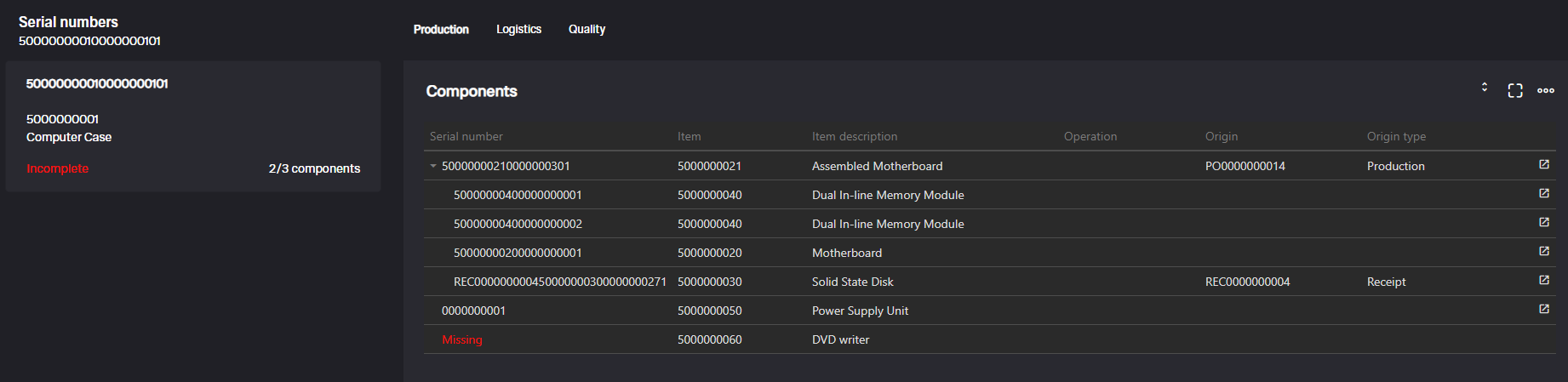1568x382 pixels.
Task: Click the Item description column header
Action: tap(854, 136)
